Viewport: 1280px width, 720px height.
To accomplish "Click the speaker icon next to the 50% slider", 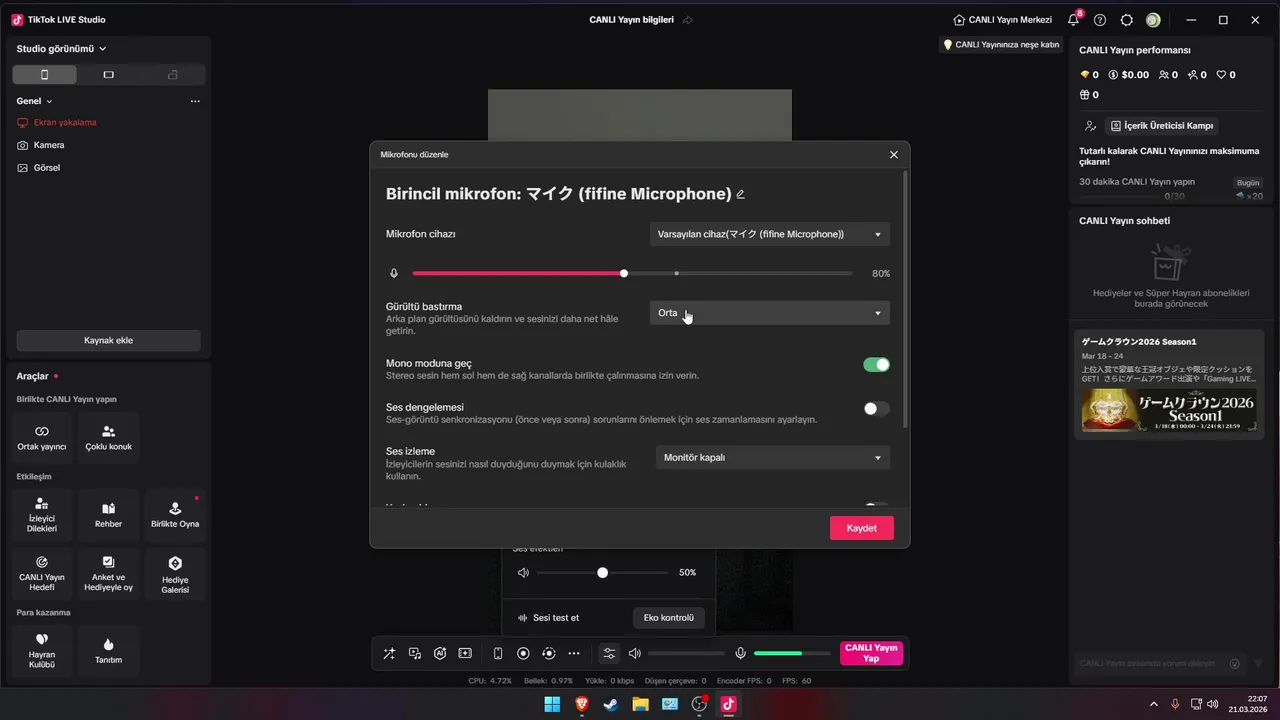I will click(523, 573).
